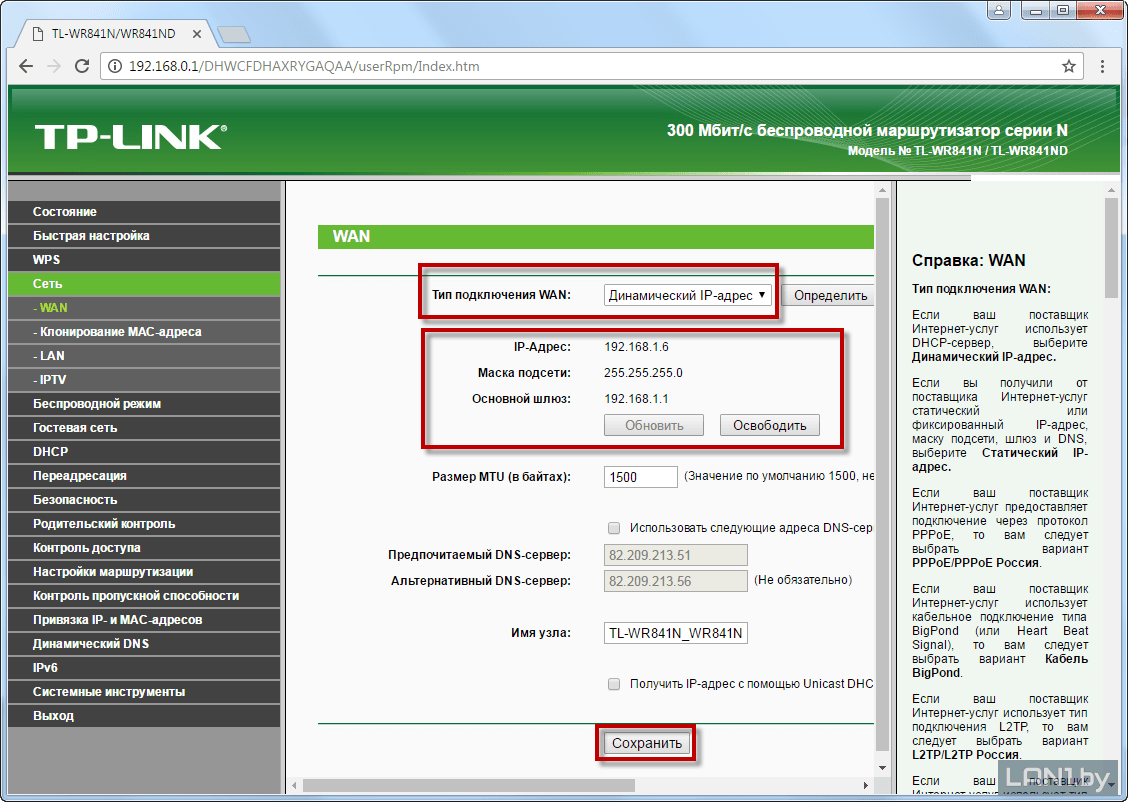This screenshot has width=1128, height=802.
Task: Click the TP-LINK logo
Action: click(x=131, y=137)
